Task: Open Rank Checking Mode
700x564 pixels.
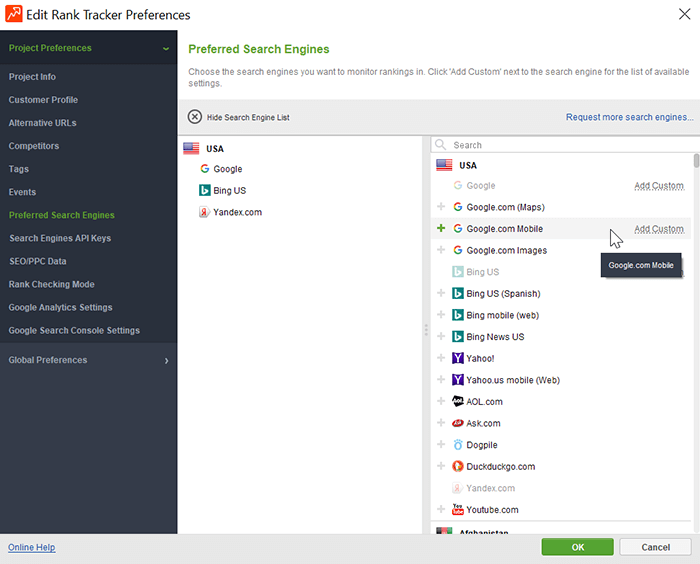Action: point(52,284)
